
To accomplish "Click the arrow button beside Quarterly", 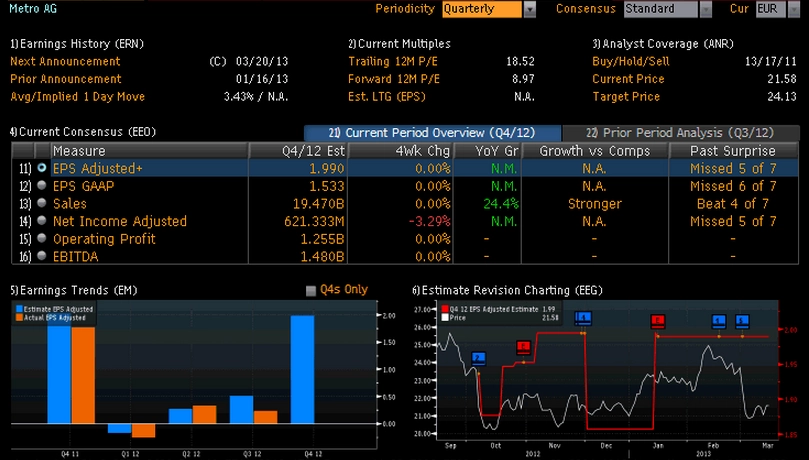I will click(530, 9).
